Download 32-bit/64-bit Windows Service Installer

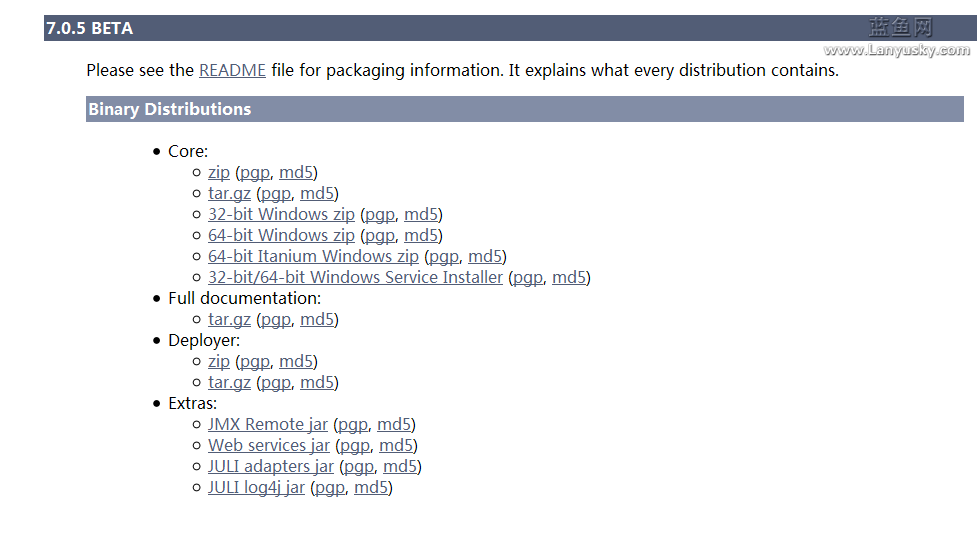[355, 278]
